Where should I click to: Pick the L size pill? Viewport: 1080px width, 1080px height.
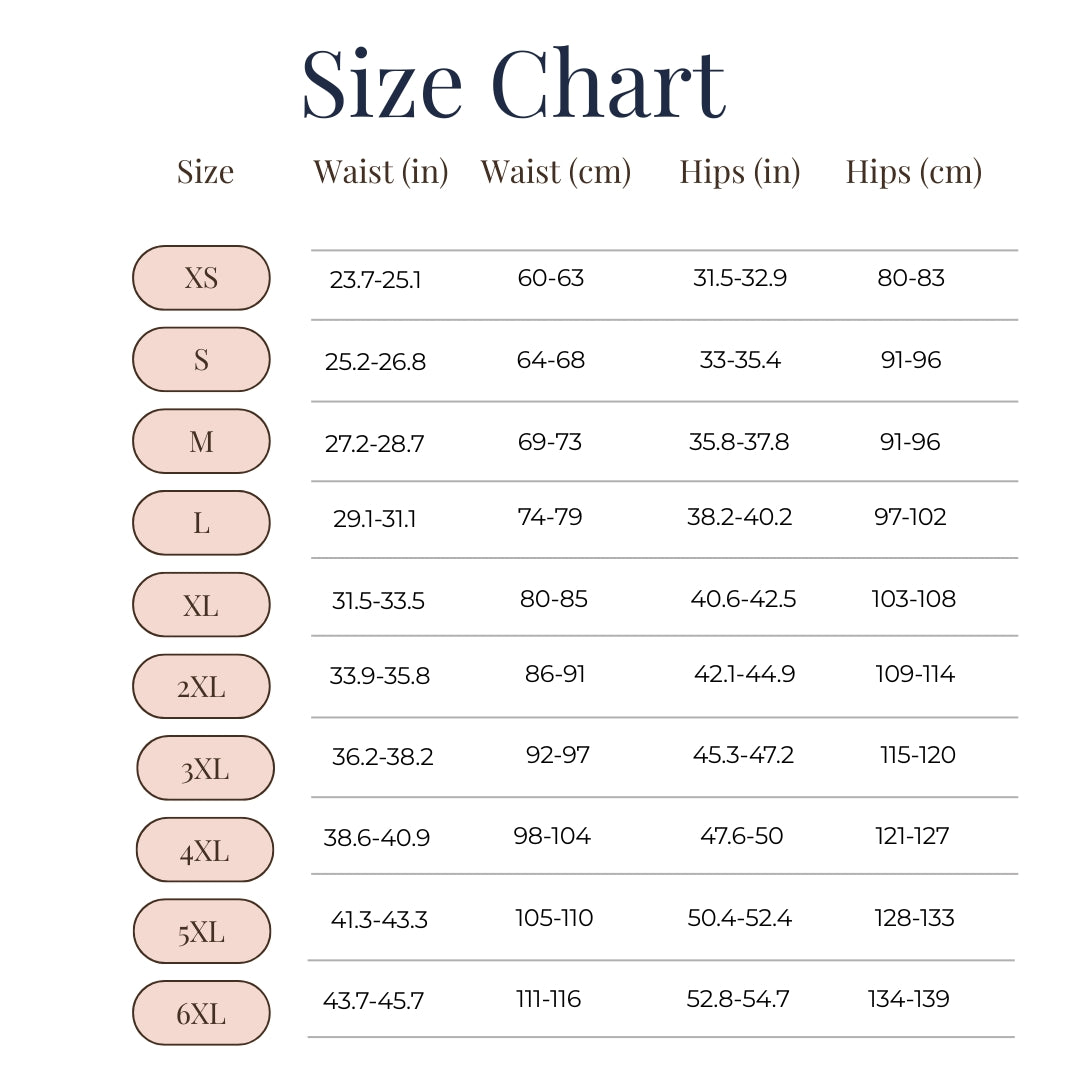tap(201, 523)
